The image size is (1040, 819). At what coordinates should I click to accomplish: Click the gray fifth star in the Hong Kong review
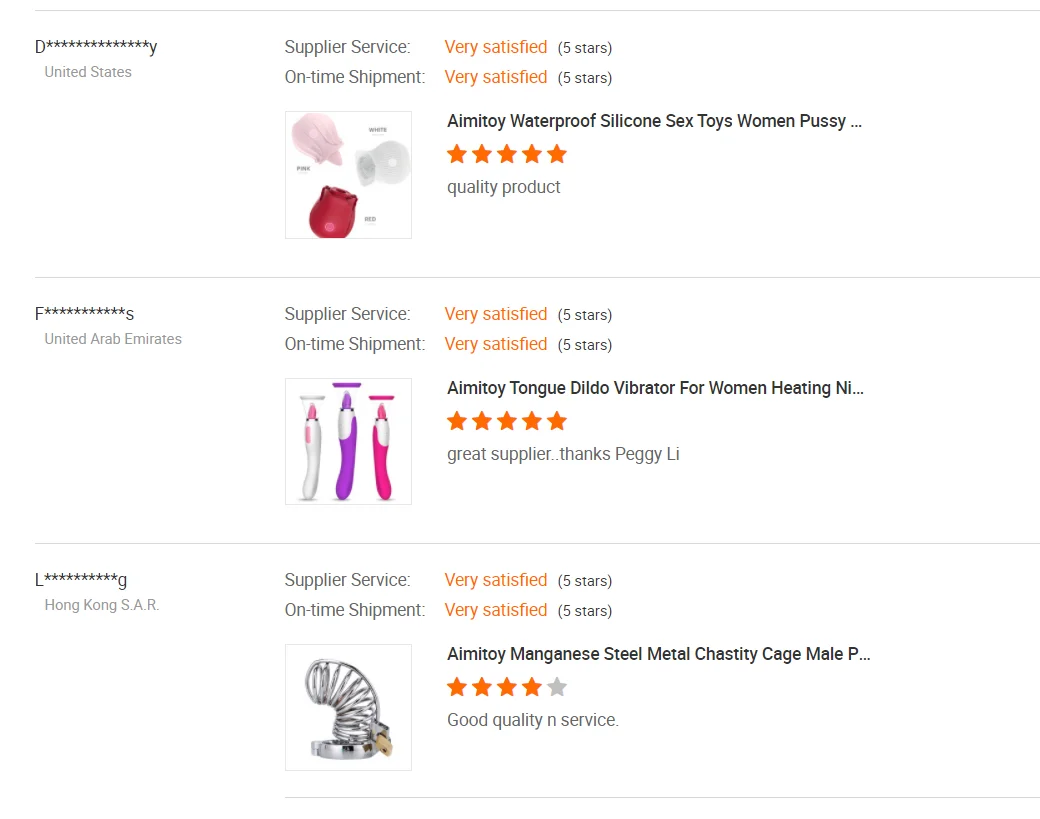click(x=557, y=687)
